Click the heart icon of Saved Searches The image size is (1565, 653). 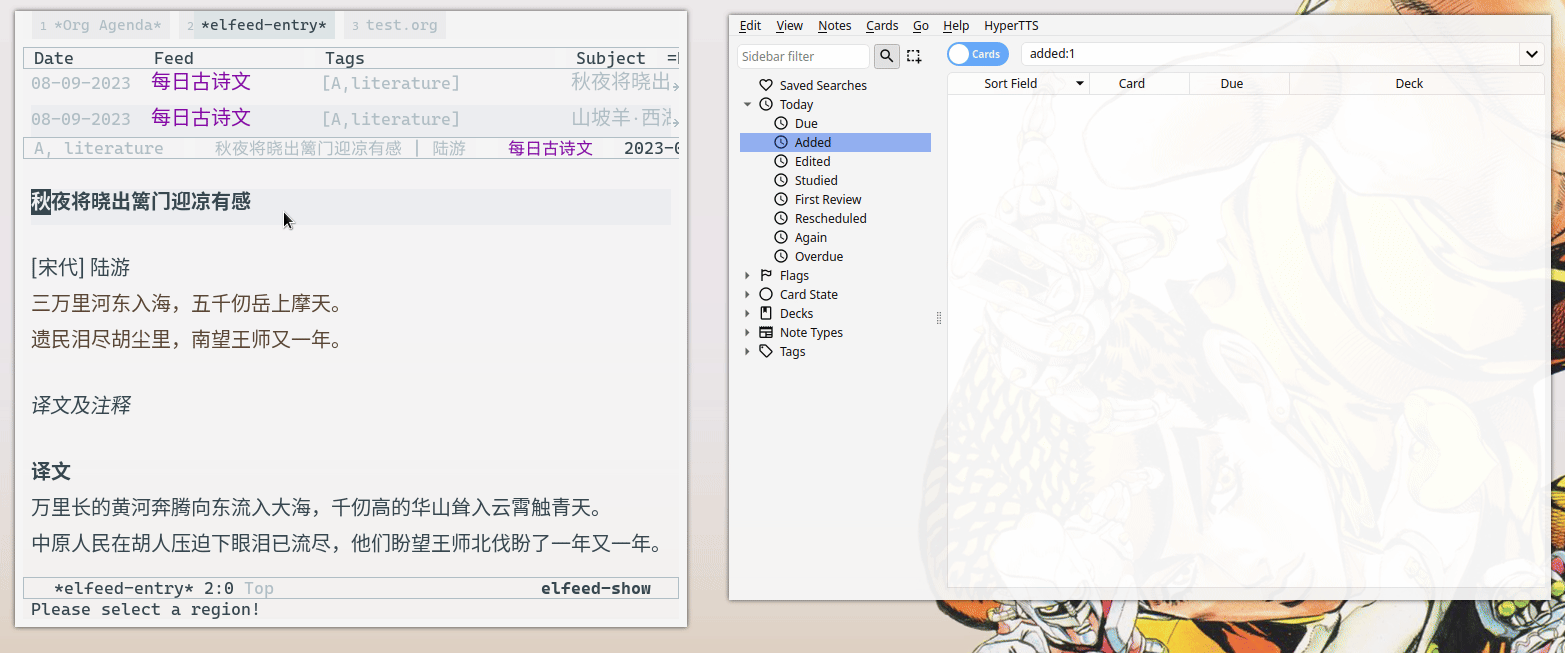coord(766,85)
